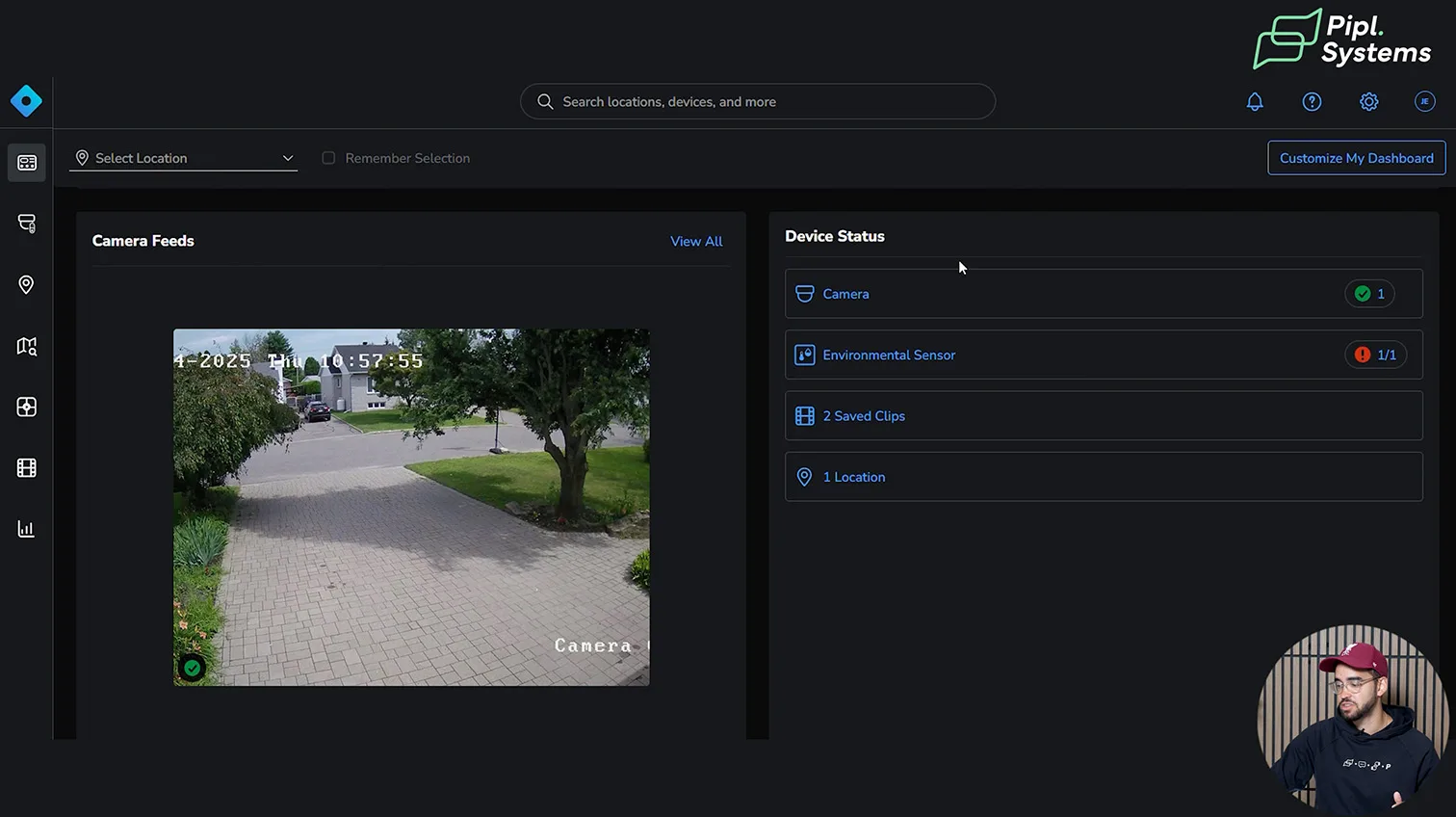Image resolution: width=1456 pixels, height=817 pixels.
Task: Open the map search sidebar icon
Action: (27, 346)
